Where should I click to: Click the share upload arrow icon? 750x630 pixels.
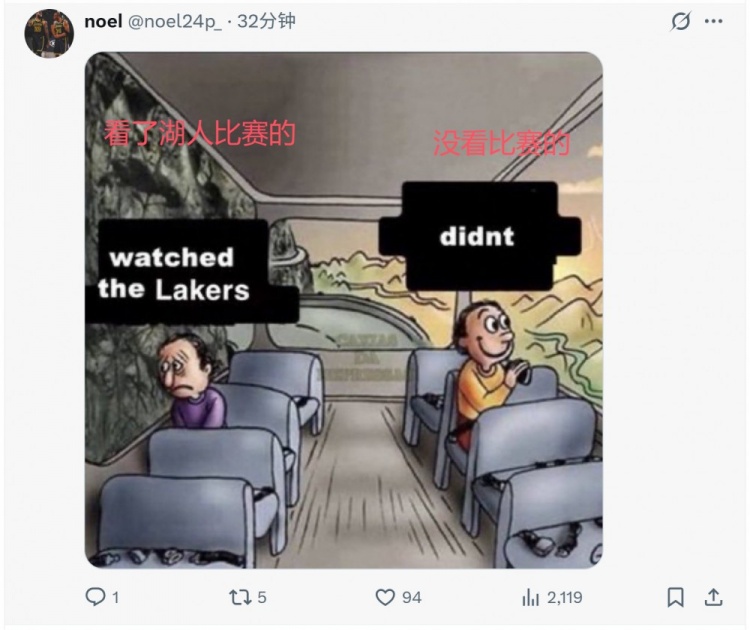point(713,597)
